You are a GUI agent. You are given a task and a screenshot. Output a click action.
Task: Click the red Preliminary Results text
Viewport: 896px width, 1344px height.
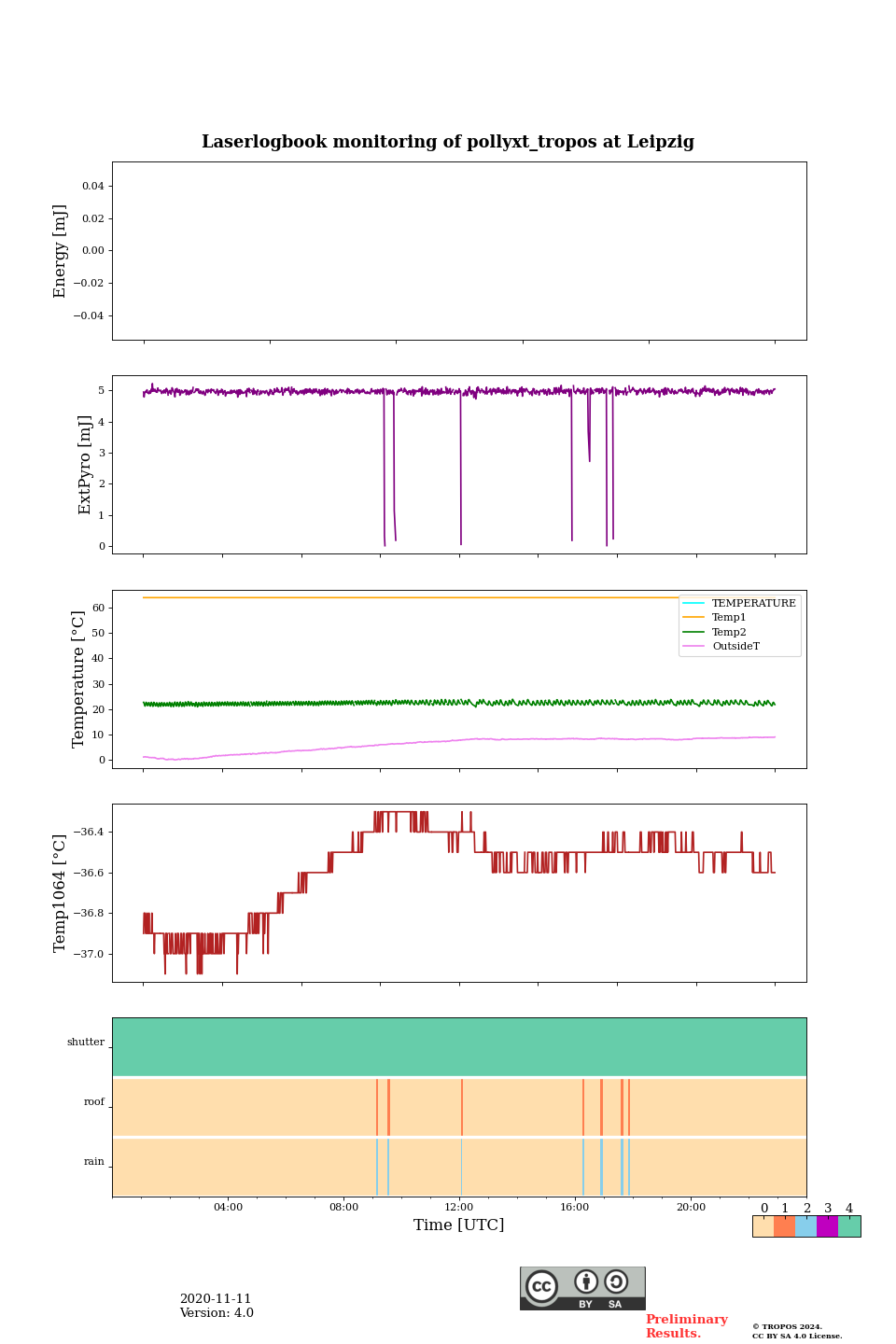[686, 1326]
